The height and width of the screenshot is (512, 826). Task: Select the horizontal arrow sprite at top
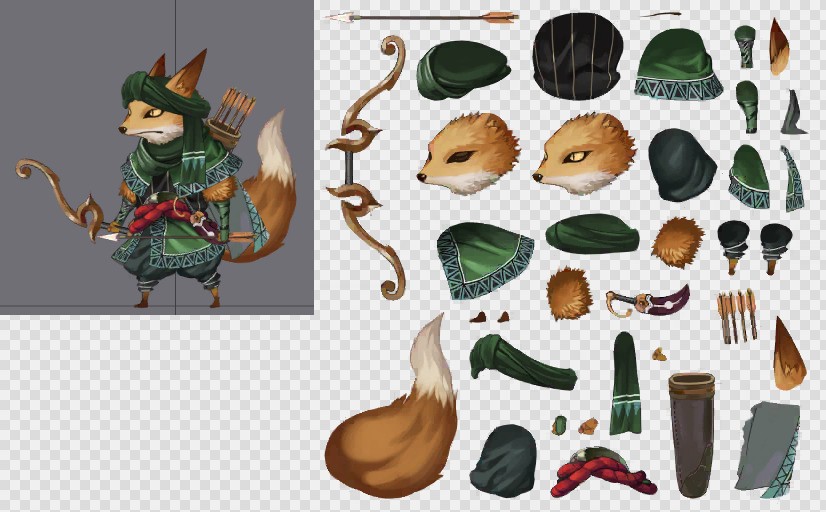[422, 16]
